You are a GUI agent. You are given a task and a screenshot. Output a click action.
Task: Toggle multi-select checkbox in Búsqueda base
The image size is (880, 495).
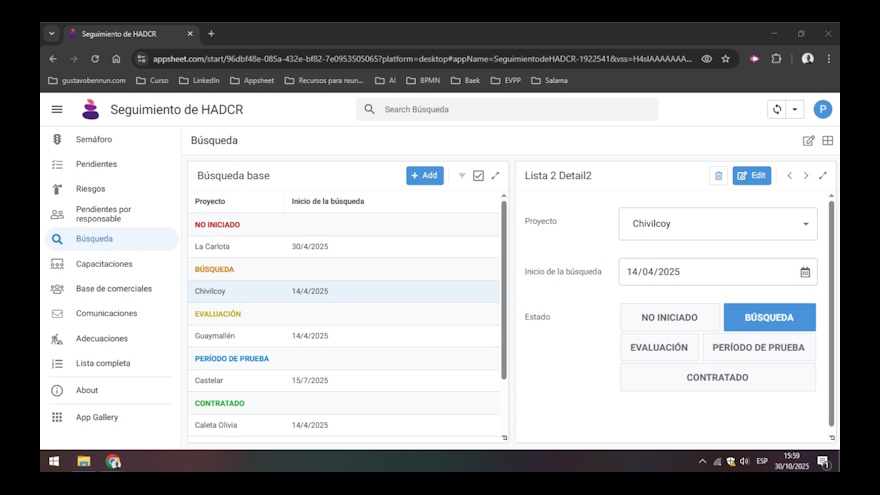(x=478, y=176)
